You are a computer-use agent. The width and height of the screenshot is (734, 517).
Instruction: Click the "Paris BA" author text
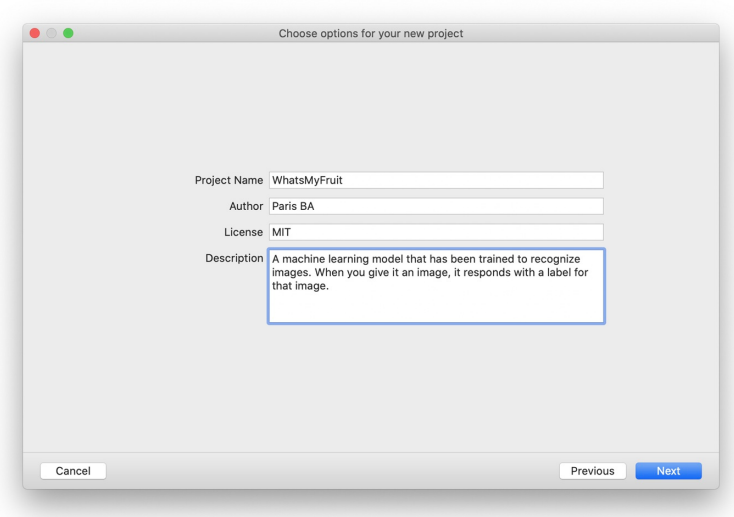coord(294,206)
